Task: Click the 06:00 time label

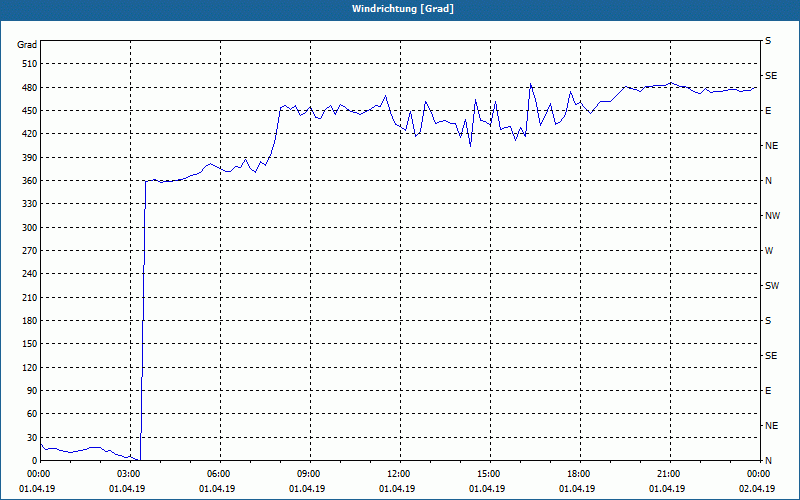Action: coord(217,474)
